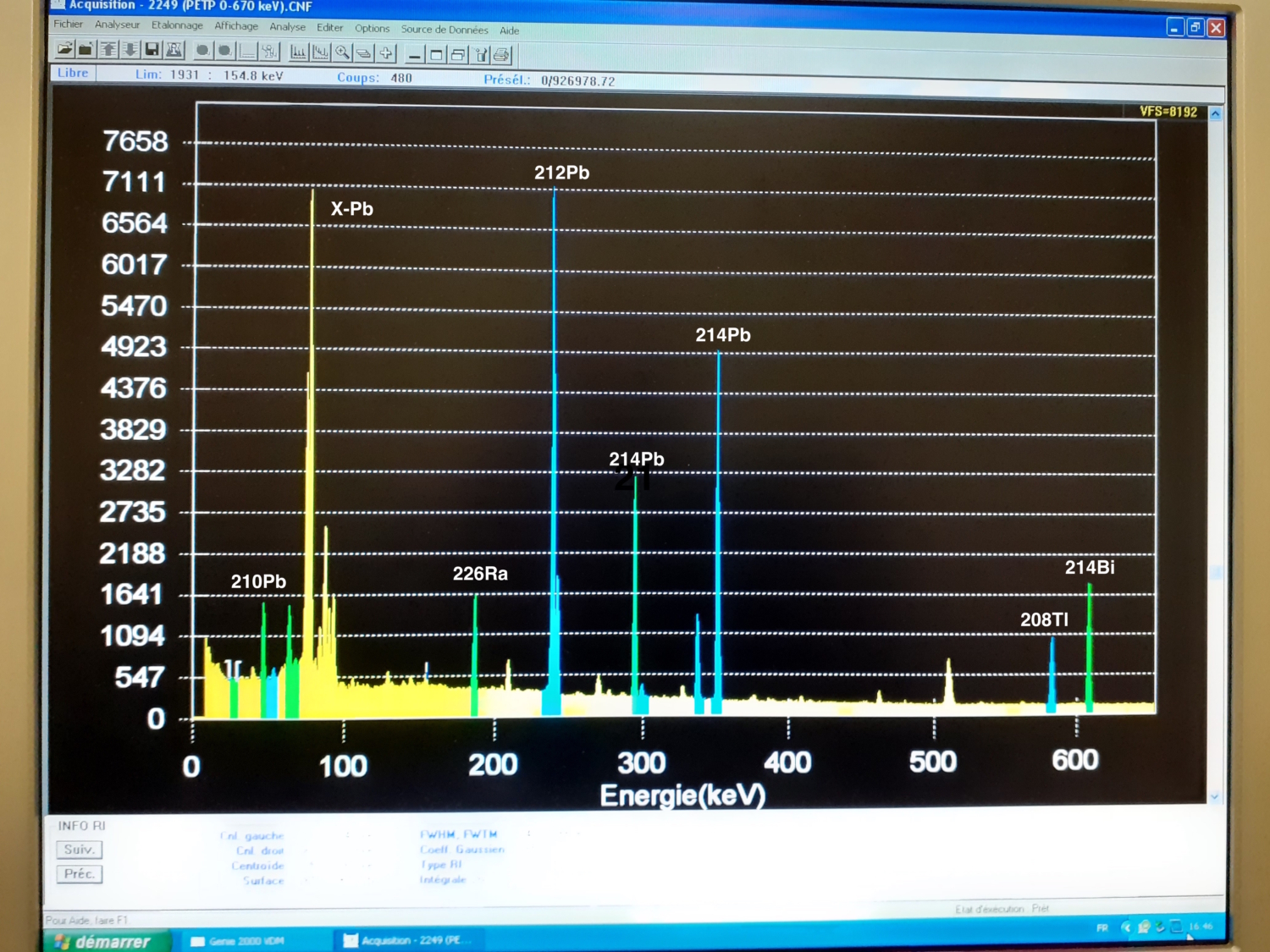This screenshot has width=1270, height=952.
Task: Click the open datasource folder icon
Action: 64,50
